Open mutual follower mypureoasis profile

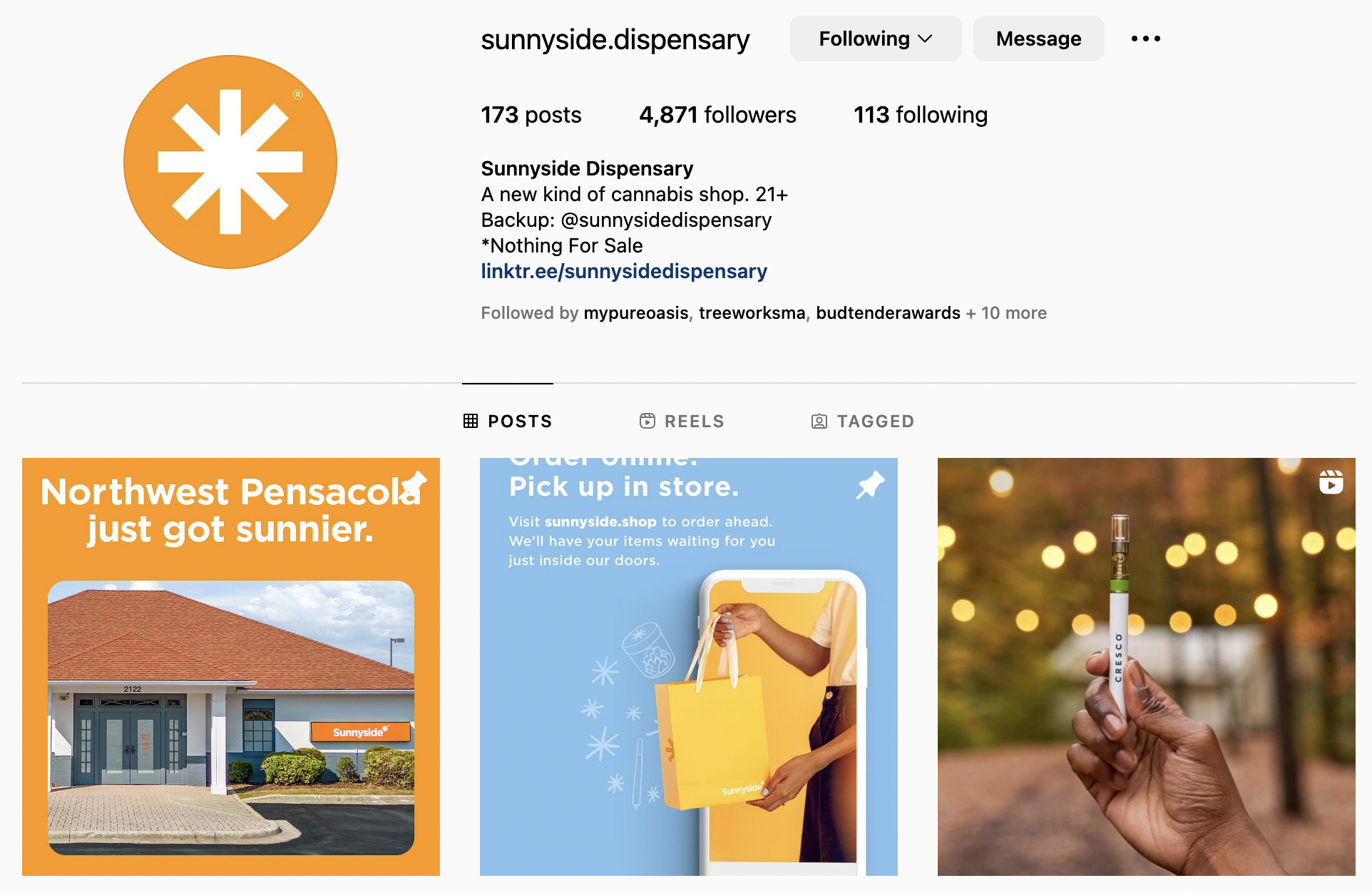click(x=636, y=313)
